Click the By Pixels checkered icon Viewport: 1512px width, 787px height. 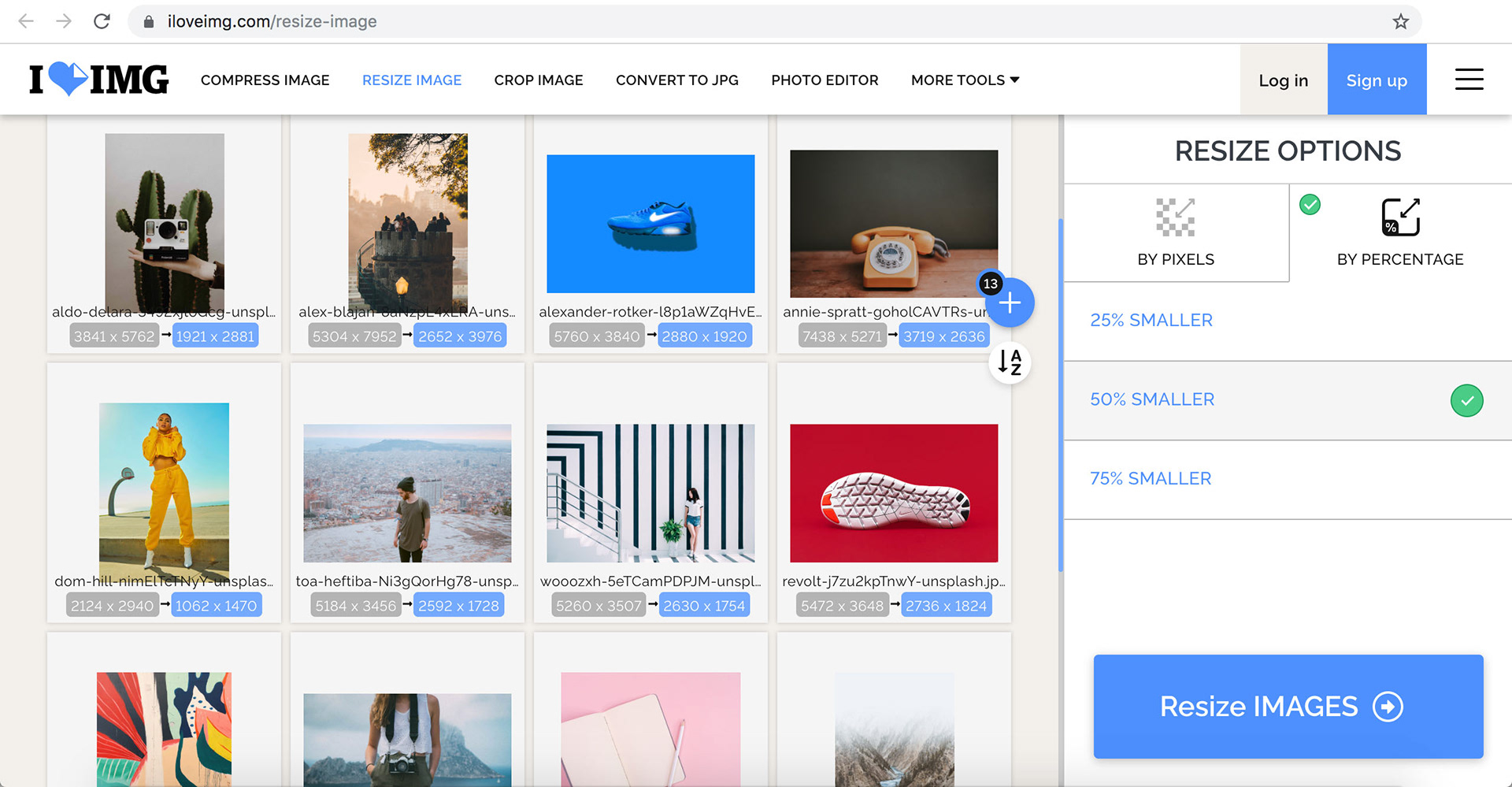tap(1175, 217)
